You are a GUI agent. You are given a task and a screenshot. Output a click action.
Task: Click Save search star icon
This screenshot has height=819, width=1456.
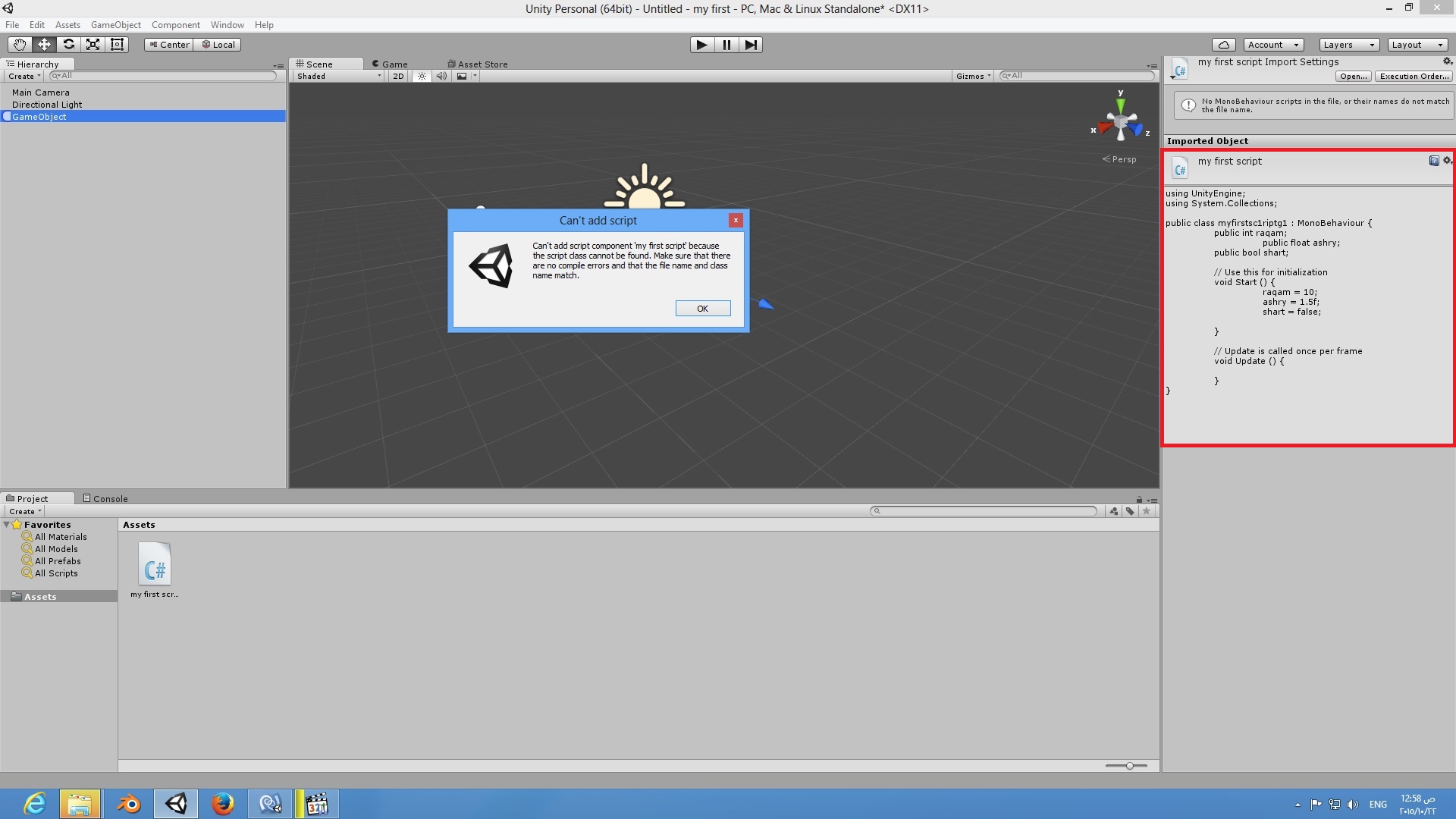pyautogui.click(x=1147, y=511)
